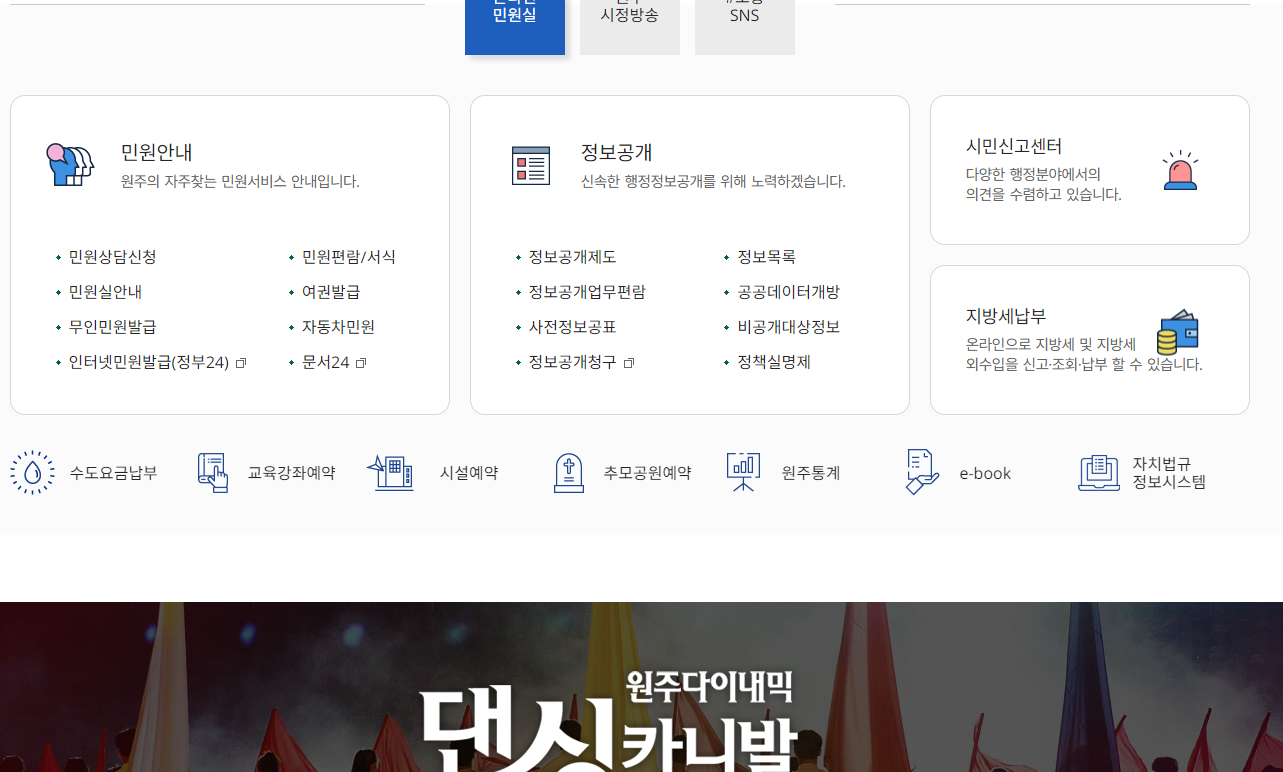Open the 시설예약 text link

tap(469, 473)
